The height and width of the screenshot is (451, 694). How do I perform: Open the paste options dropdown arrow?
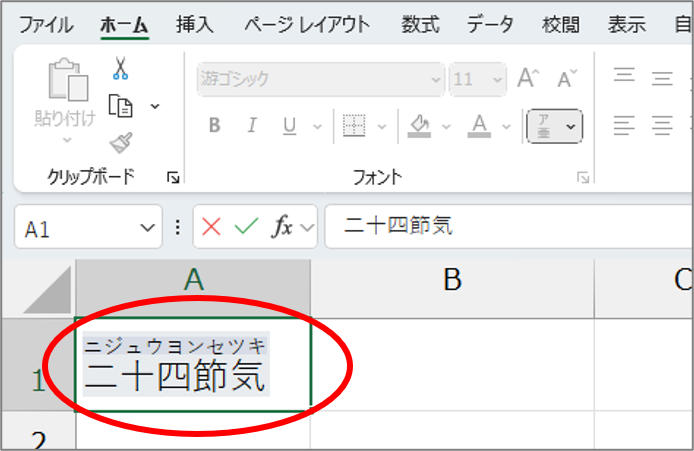point(67,140)
